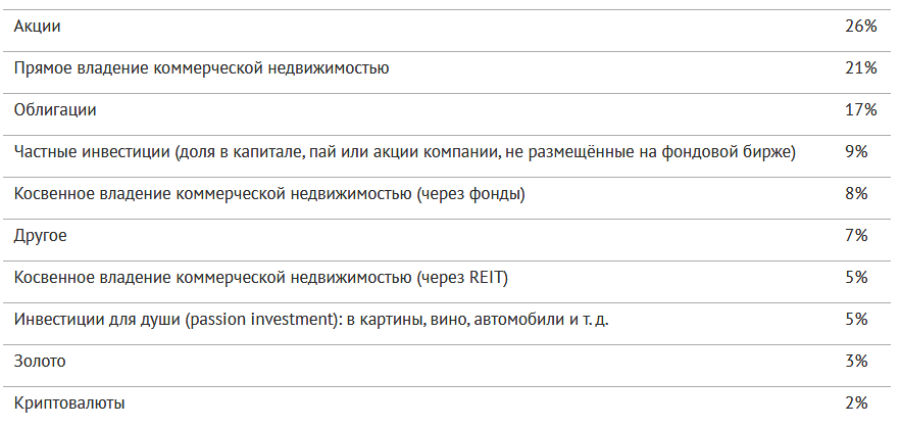Image resolution: width=900 pixels, height=427 pixels.
Task: Select the 3% value for Золото
Action: [x=856, y=362]
